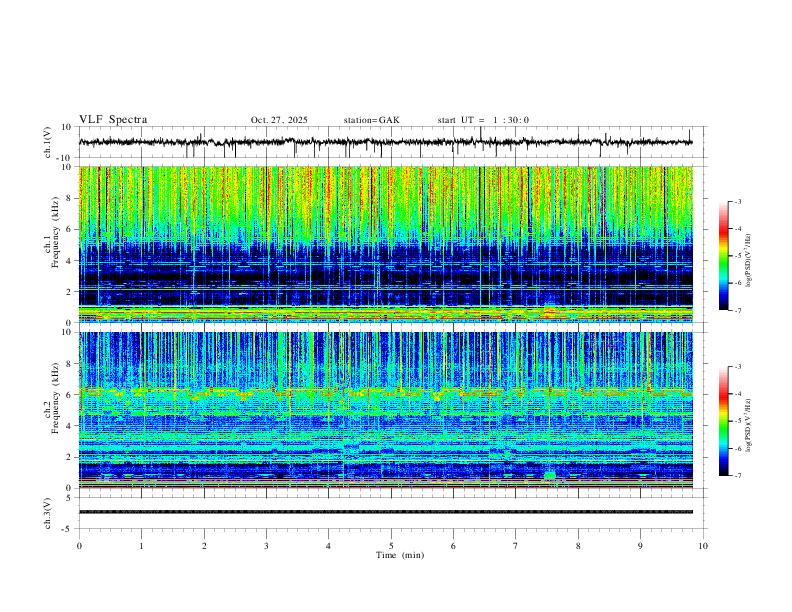
Task: Click the time axis tick label "3"
Action: point(267,546)
